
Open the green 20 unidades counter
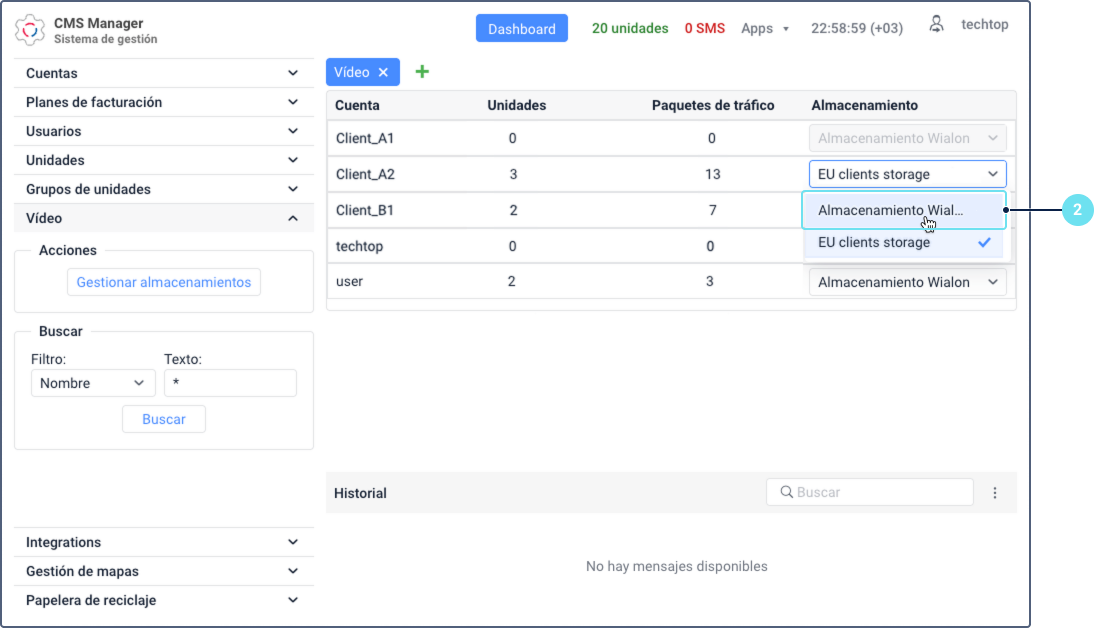click(630, 28)
